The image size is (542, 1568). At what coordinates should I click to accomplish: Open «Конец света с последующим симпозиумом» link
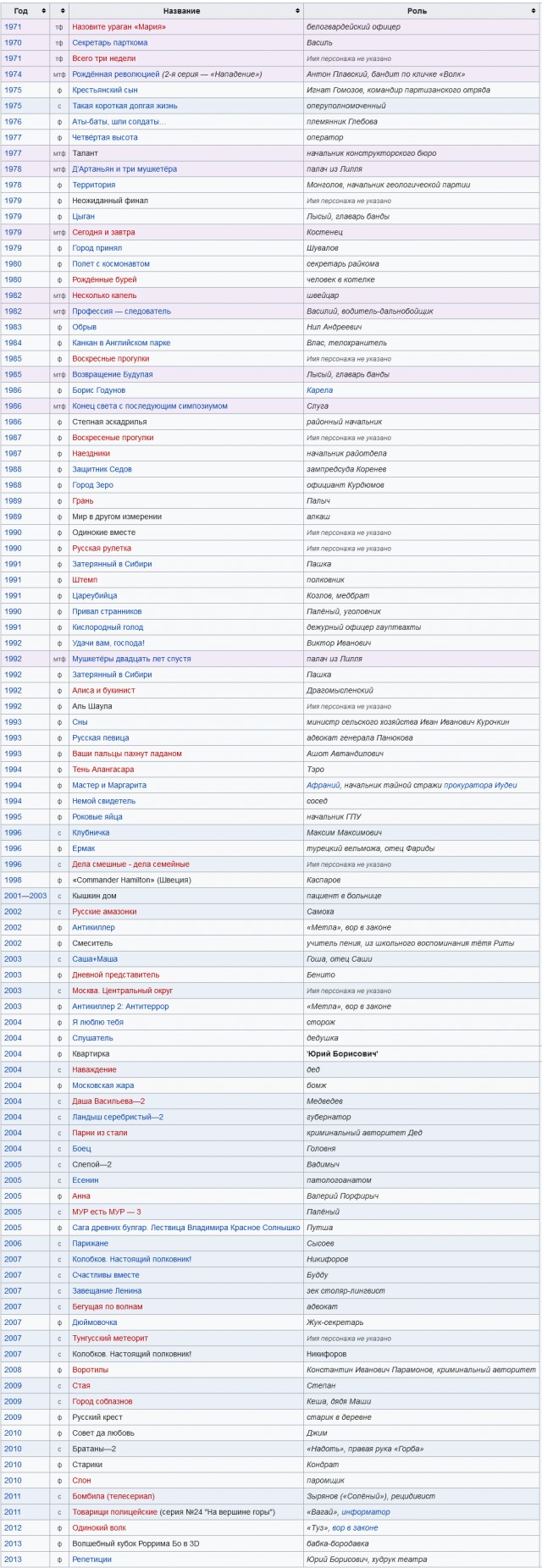[150, 406]
